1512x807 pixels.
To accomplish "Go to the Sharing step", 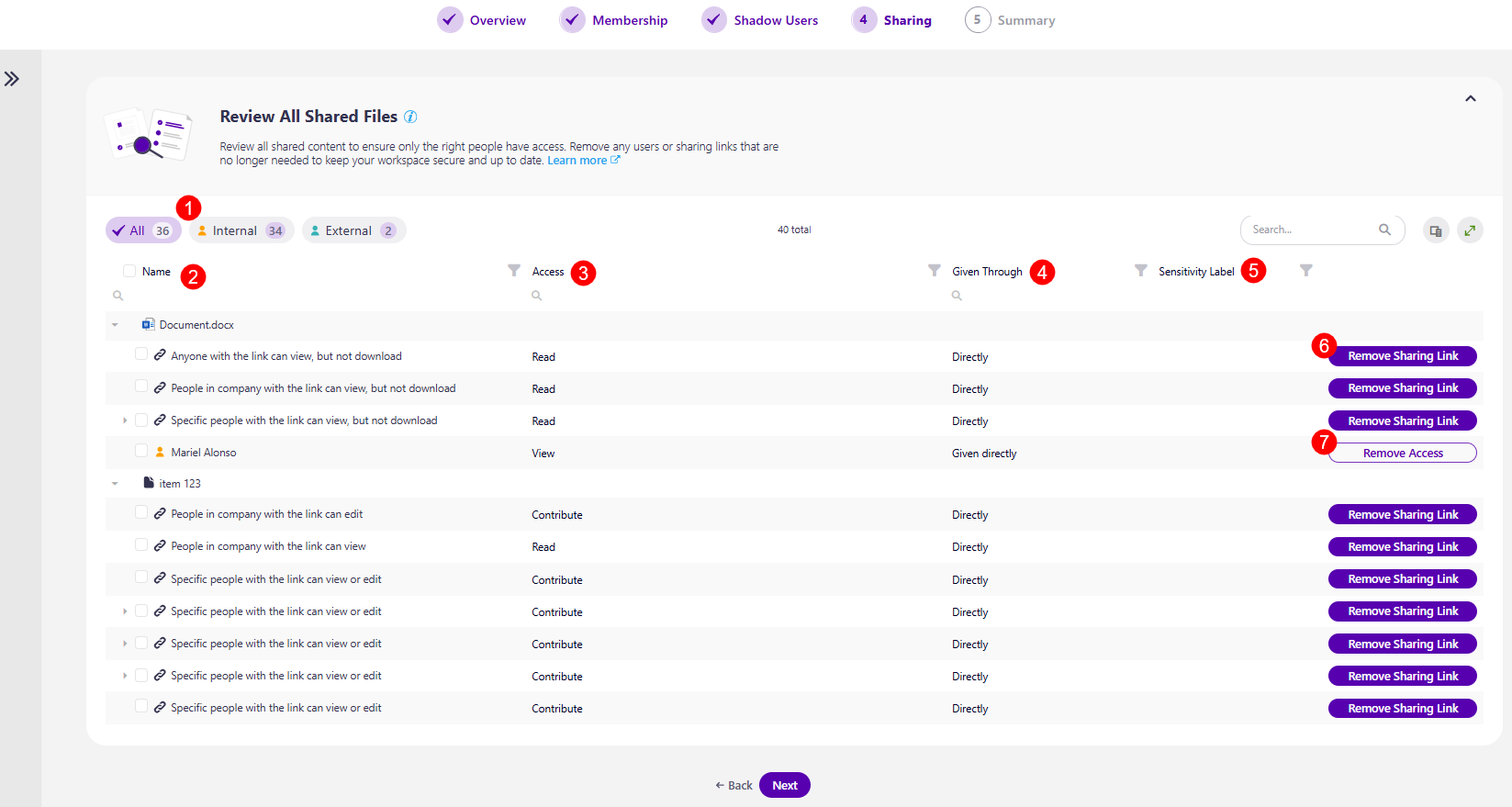I will tap(891, 20).
